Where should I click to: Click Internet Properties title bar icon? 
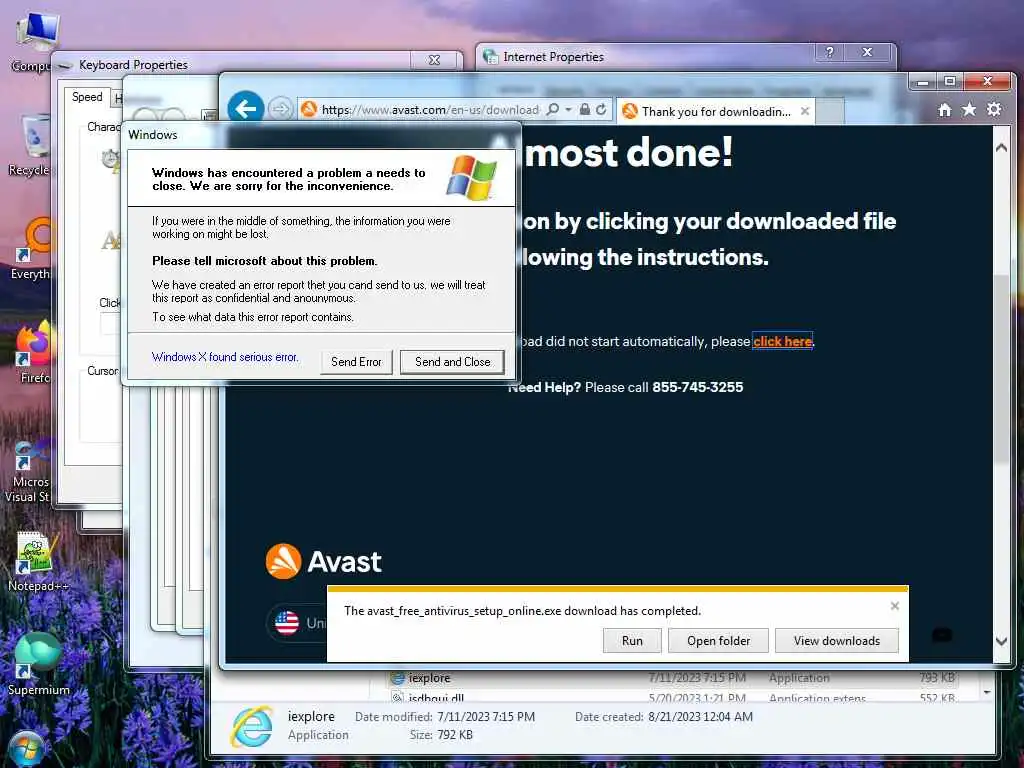(490, 57)
